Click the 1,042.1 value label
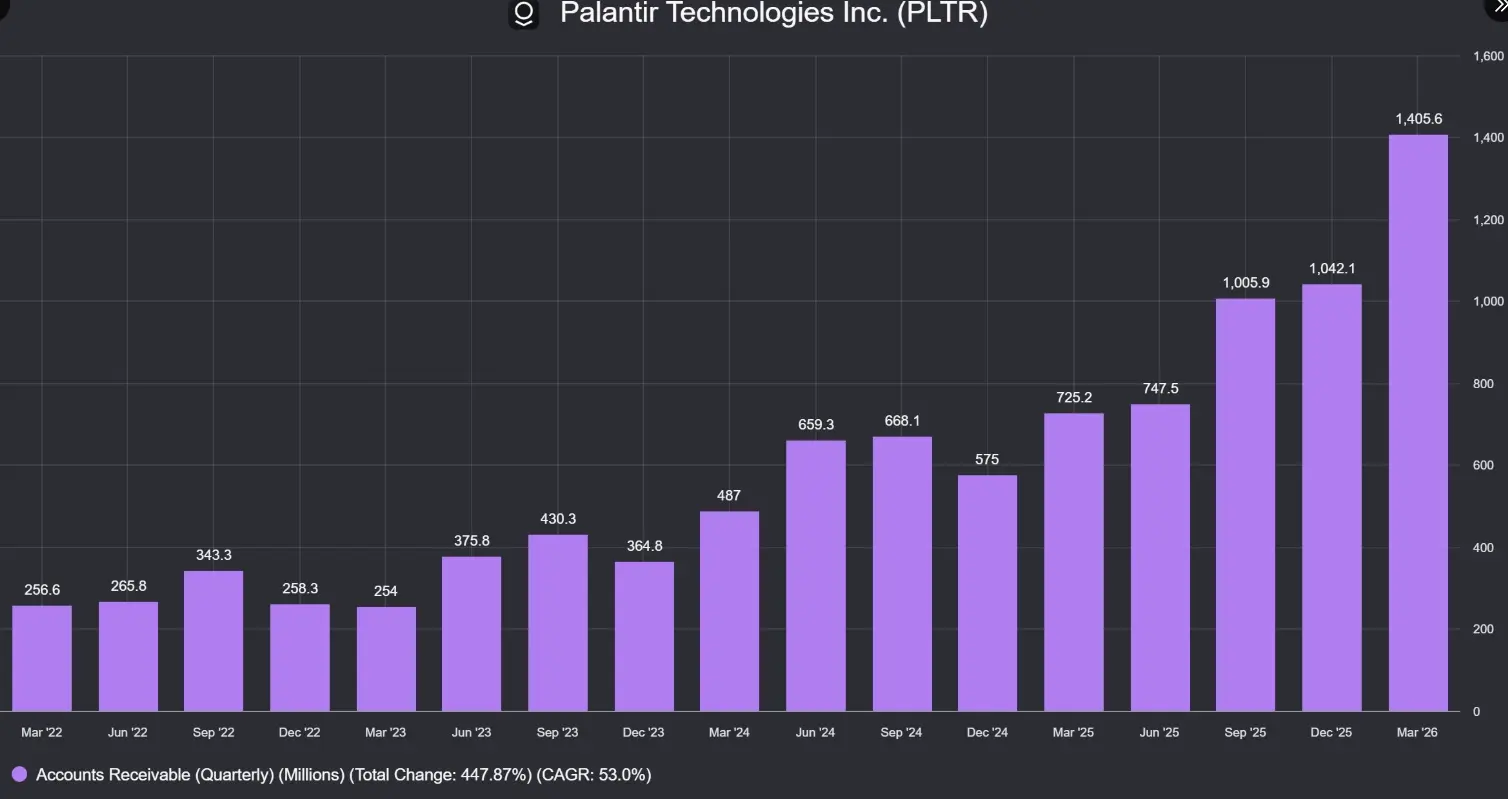This screenshot has height=799, width=1508. click(x=1332, y=268)
